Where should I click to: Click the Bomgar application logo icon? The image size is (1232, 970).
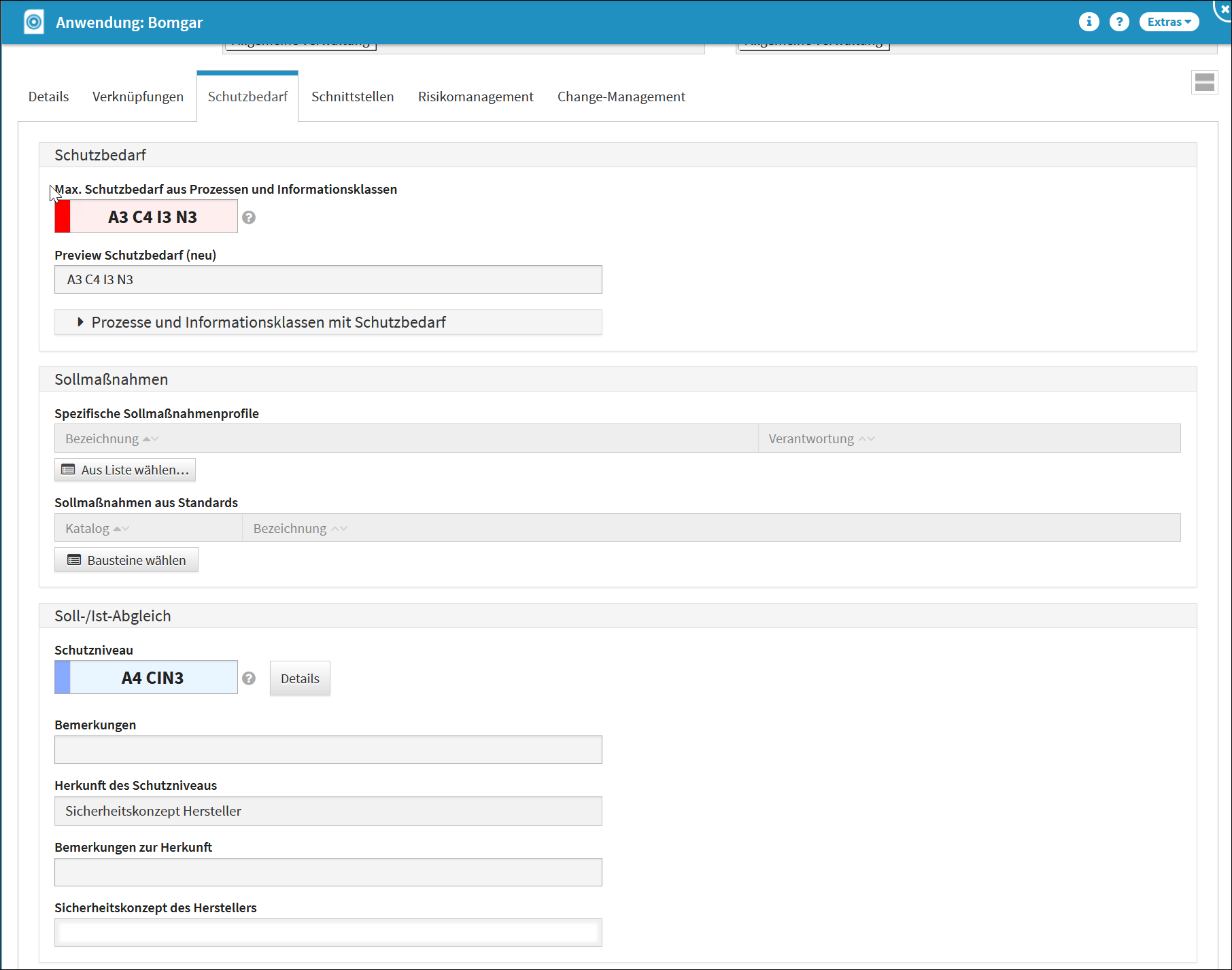(33, 22)
